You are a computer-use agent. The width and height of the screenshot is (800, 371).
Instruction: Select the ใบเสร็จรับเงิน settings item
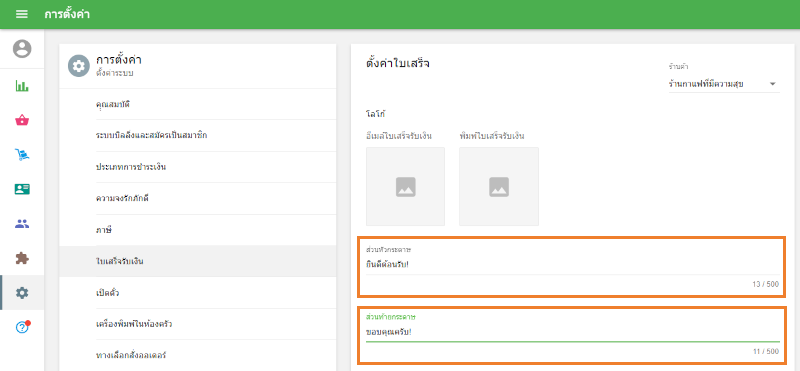(197, 261)
